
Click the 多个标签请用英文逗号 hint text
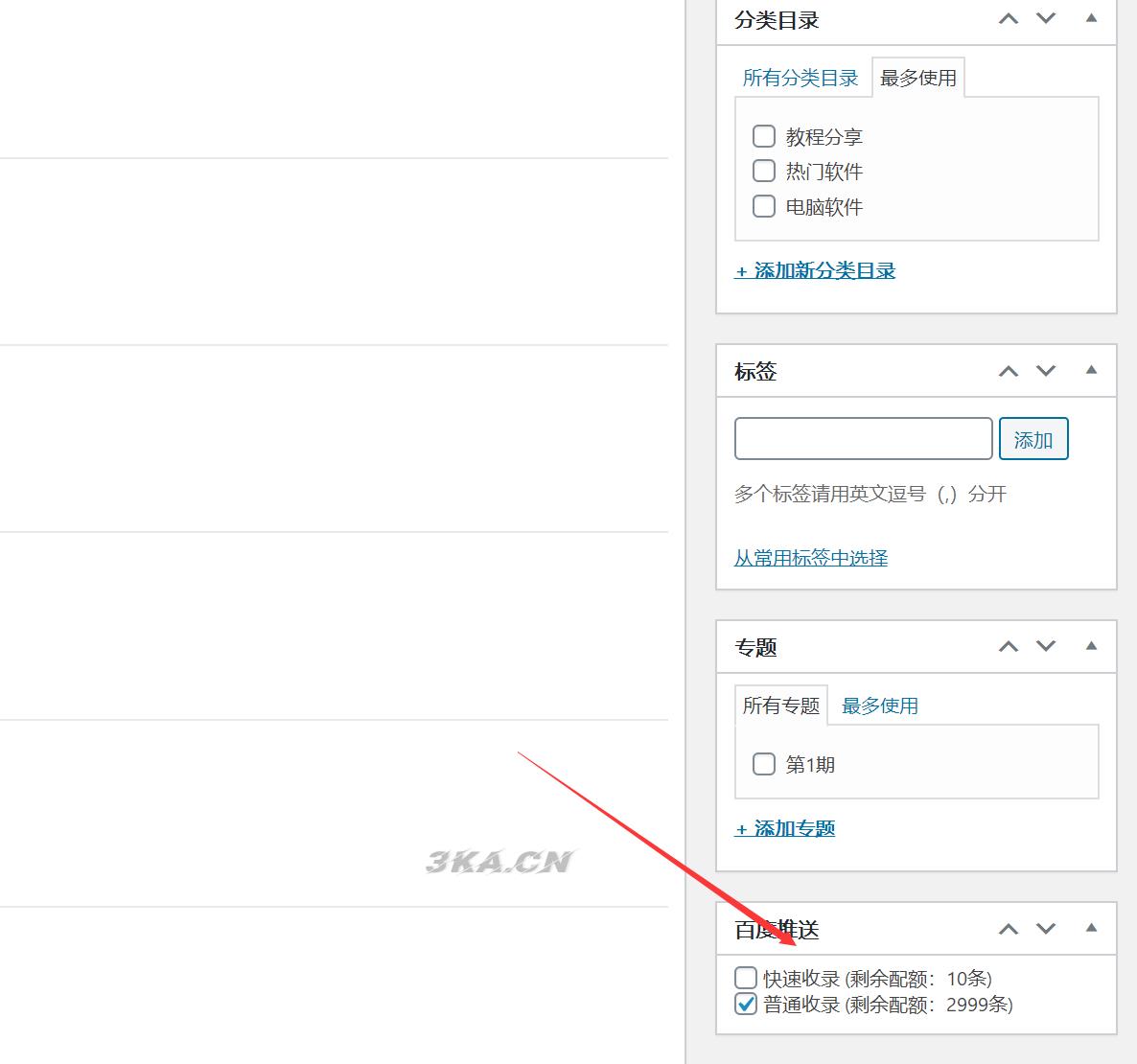pos(870,495)
